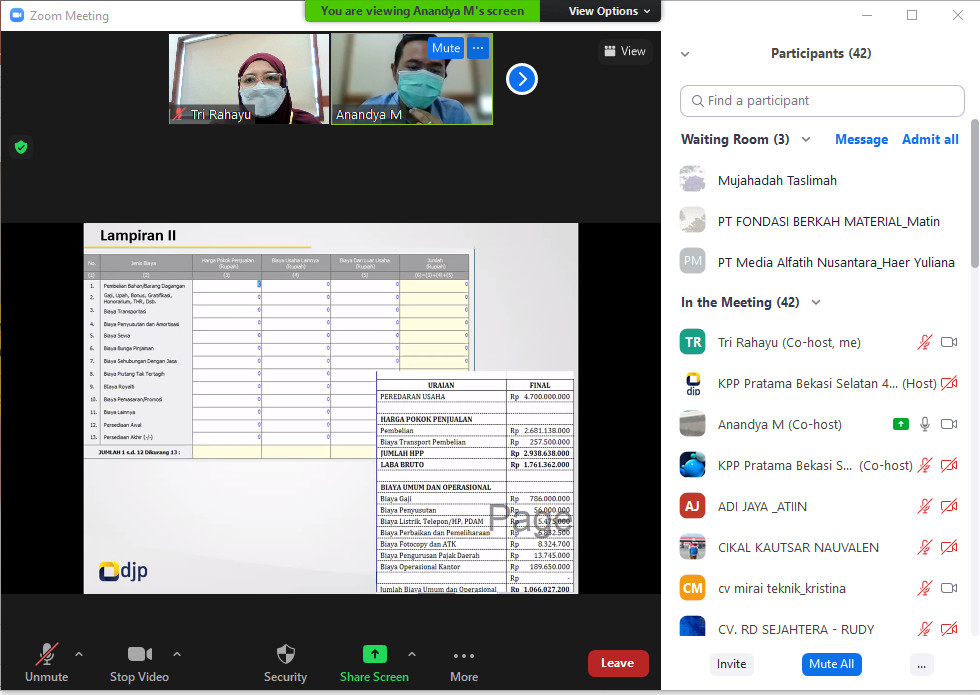Open the View Options dropdown
The width and height of the screenshot is (980, 695).
coord(609,11)
